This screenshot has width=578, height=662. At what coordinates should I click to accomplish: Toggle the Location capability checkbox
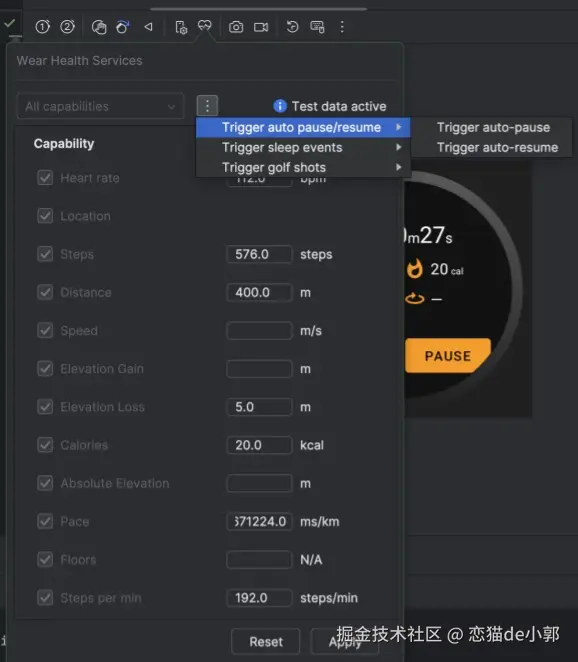45,216
